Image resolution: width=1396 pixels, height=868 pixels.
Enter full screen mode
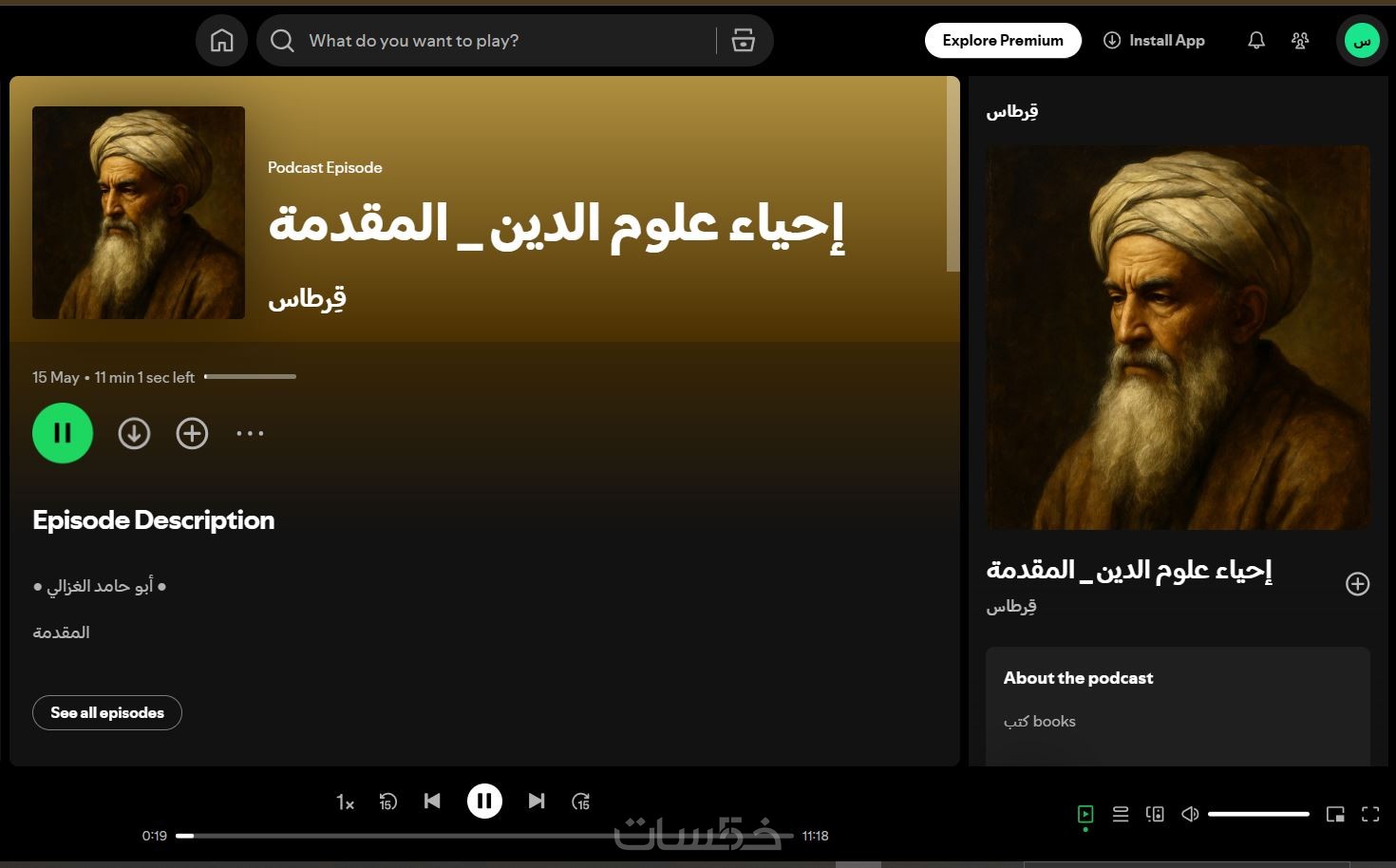tap(1370, 814)
